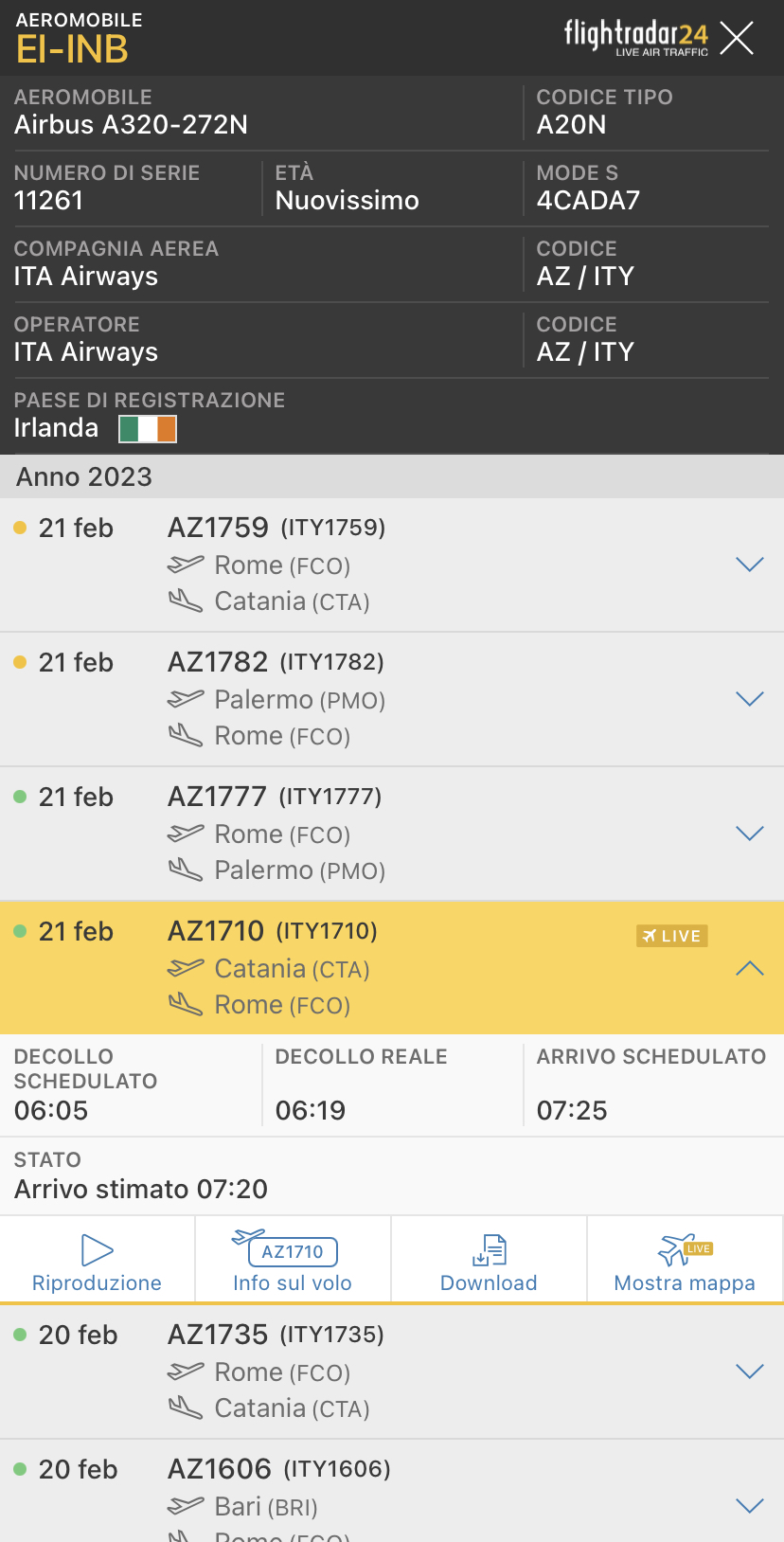Tap the Irish flag icon

pos(148,429)
